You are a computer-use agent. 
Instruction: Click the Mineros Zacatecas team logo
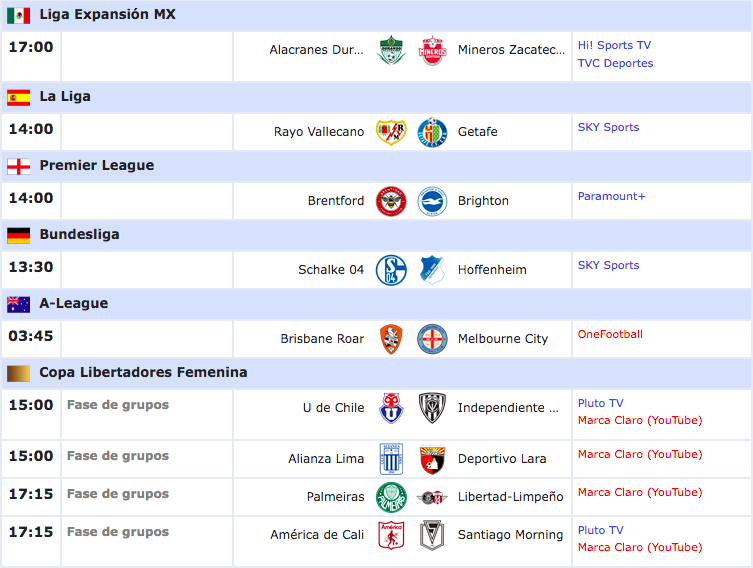tap(432, 50)
